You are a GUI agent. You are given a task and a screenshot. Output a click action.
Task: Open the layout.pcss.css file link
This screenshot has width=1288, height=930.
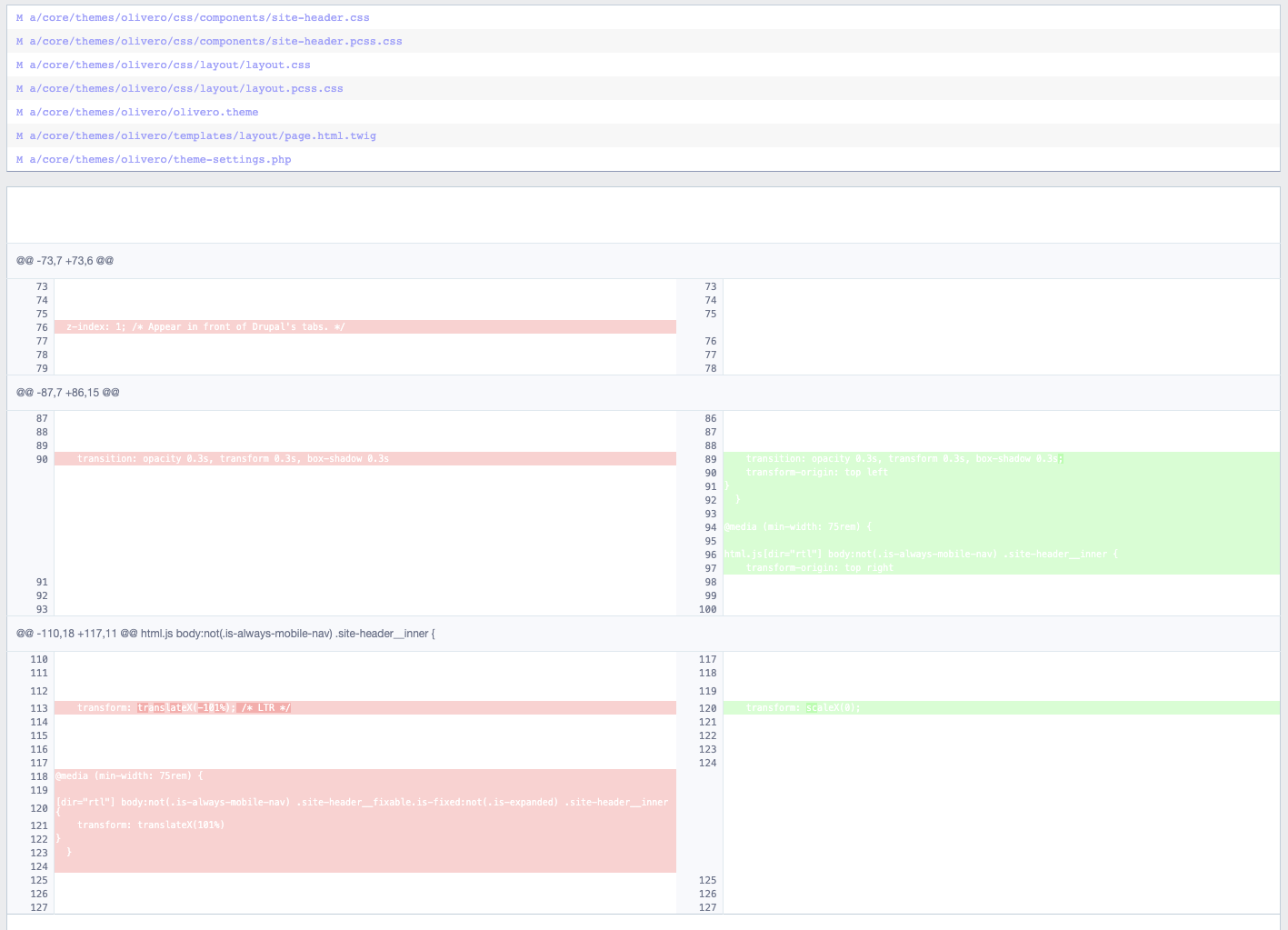(x=186, y=88)
